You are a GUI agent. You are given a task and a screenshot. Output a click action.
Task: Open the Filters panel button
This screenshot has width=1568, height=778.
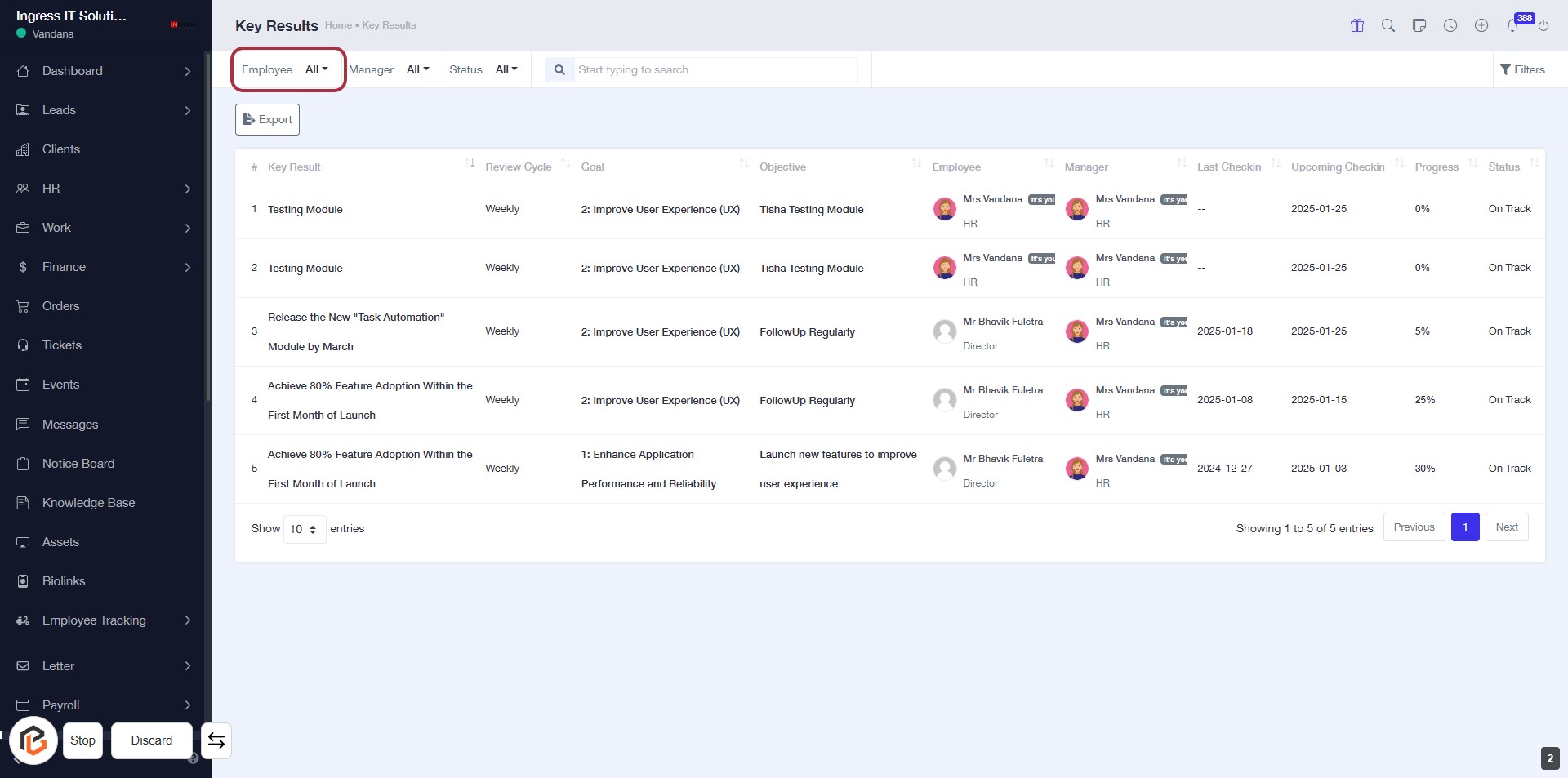click(x=1522, y=69)
